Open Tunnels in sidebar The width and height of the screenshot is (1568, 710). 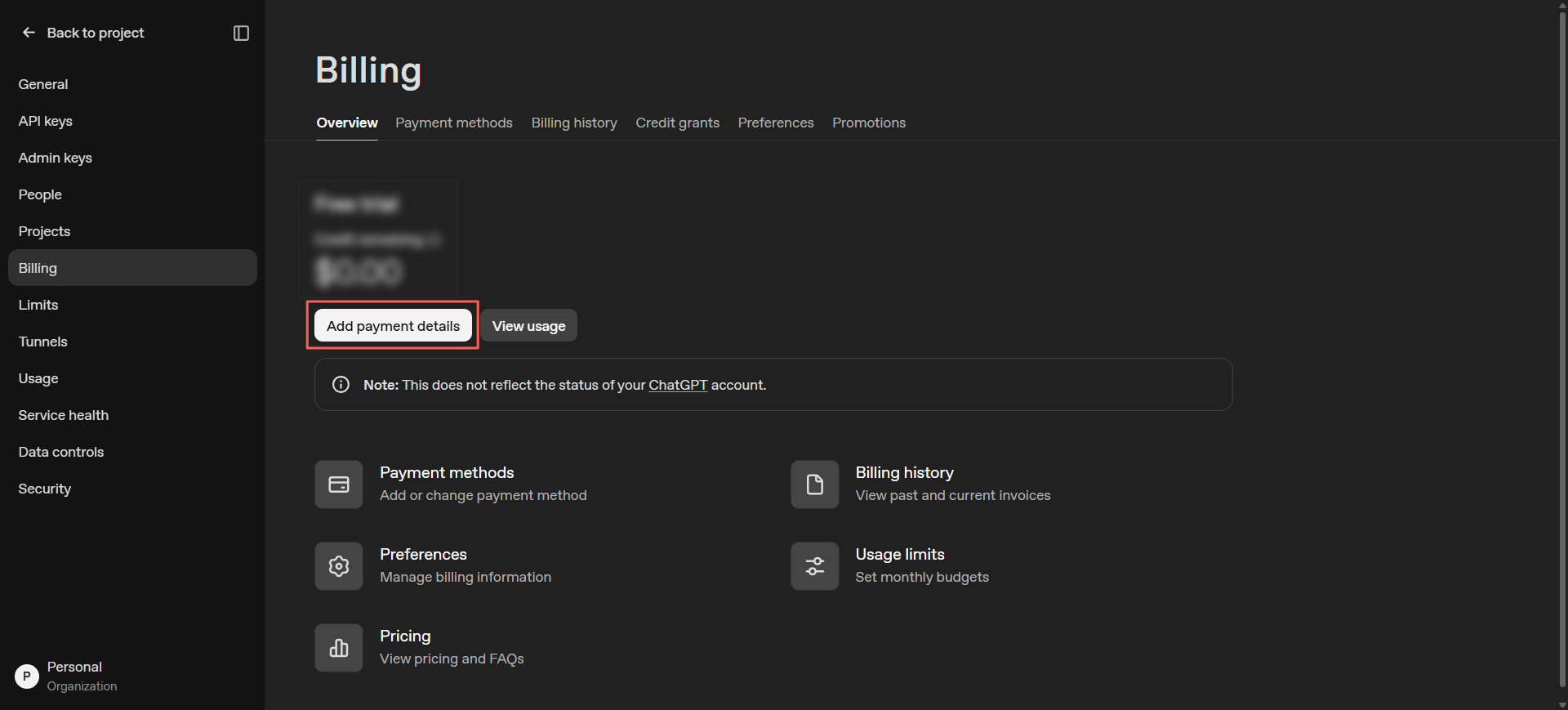click(x=132, y=342)
